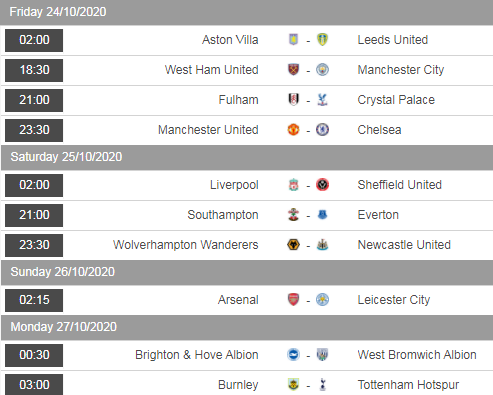Click the Arsenal cannon crest
Screen dimensions: 493x395
click(293, 300)
